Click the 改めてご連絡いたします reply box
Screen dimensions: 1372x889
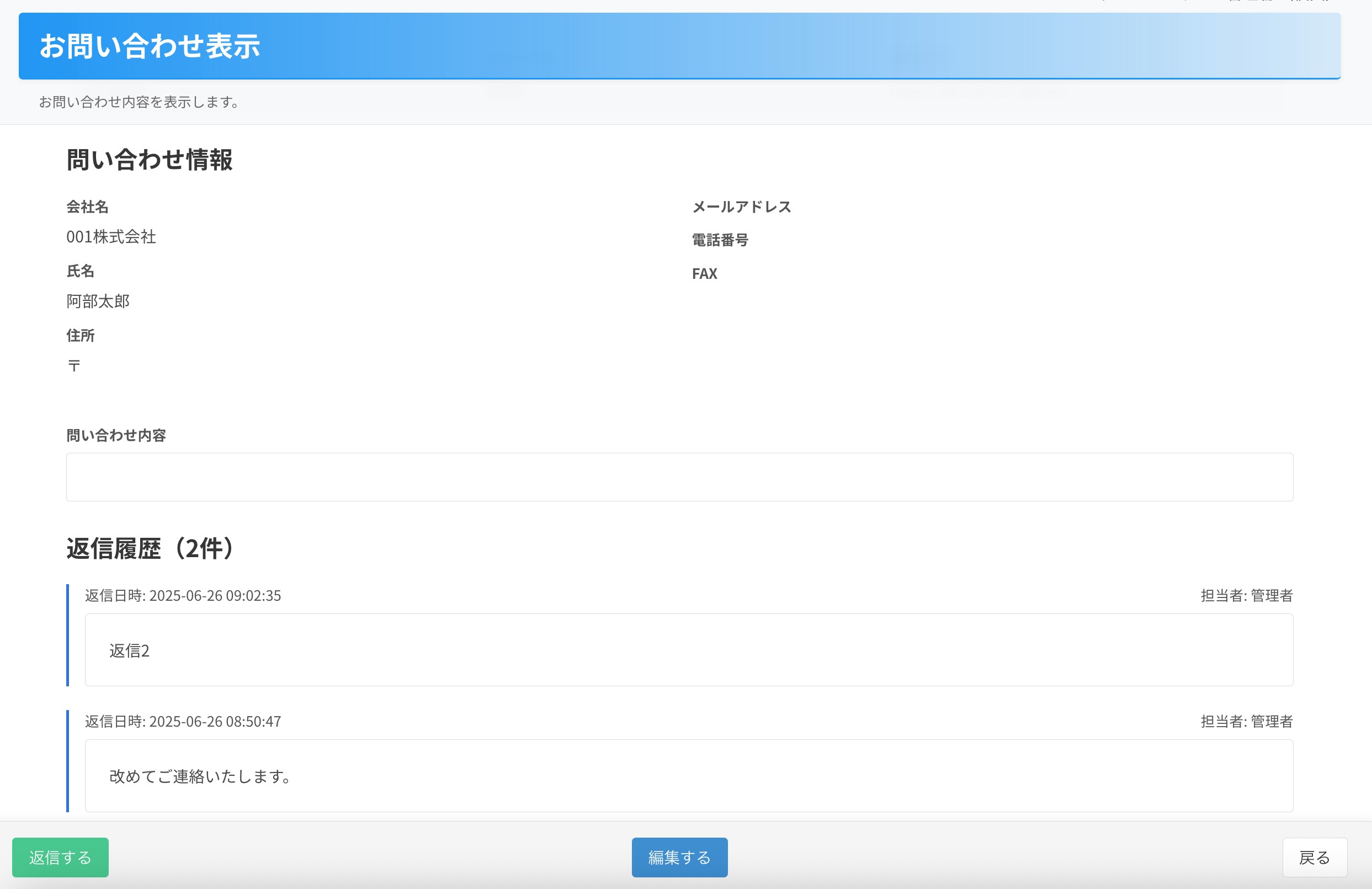688,775
